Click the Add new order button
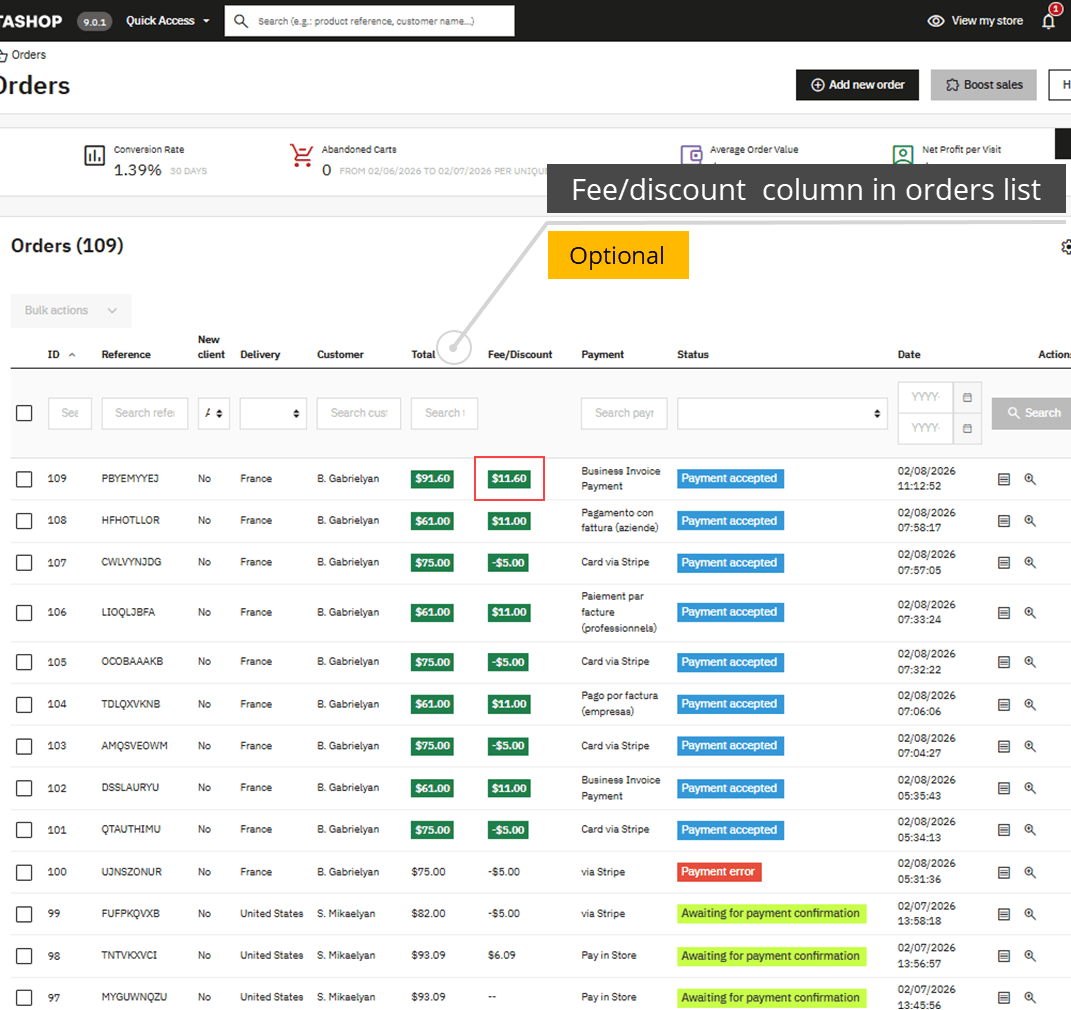The width and height of the screenshot is (1071, 1010). pos(857,85)
